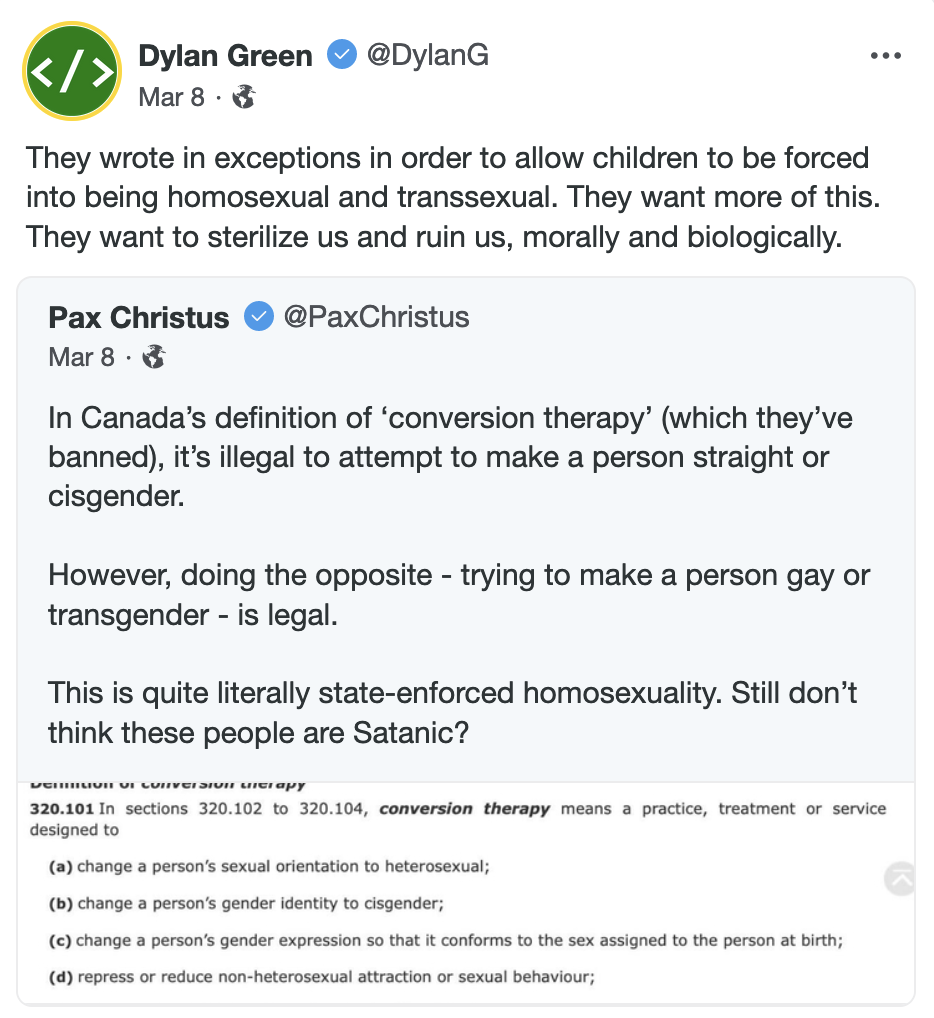Viewport: 934px width, 1018px height.
Task: Click the @DylanG handle
Action: (428, 56)
